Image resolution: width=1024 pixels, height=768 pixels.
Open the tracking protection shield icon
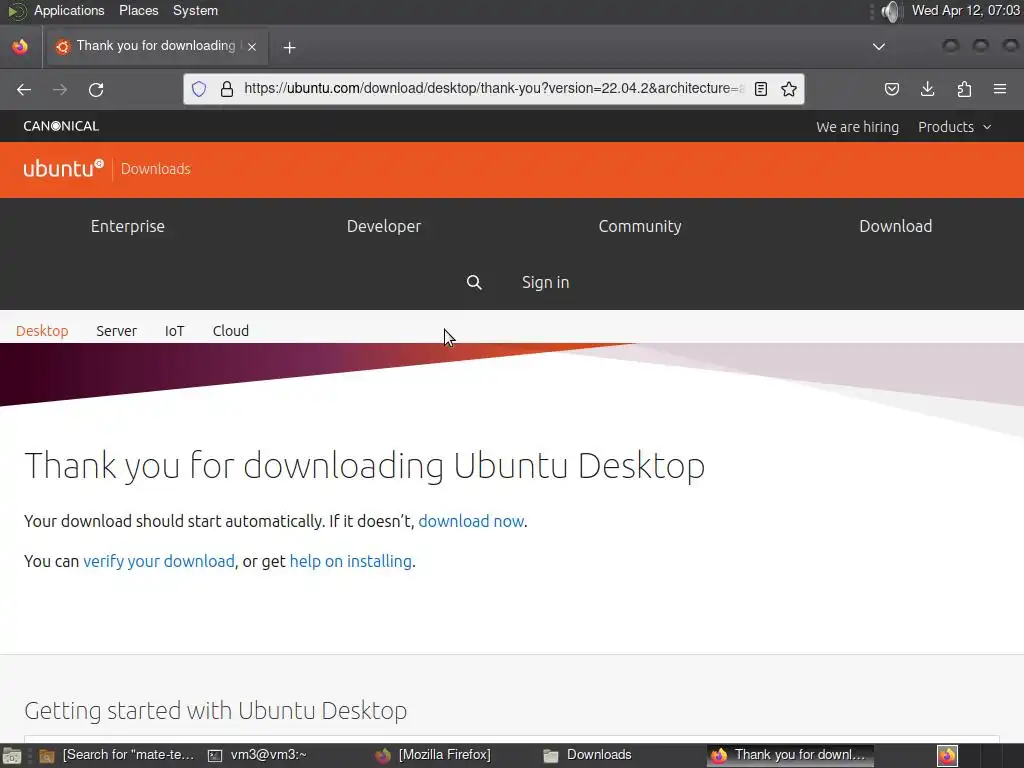point(199,89)
